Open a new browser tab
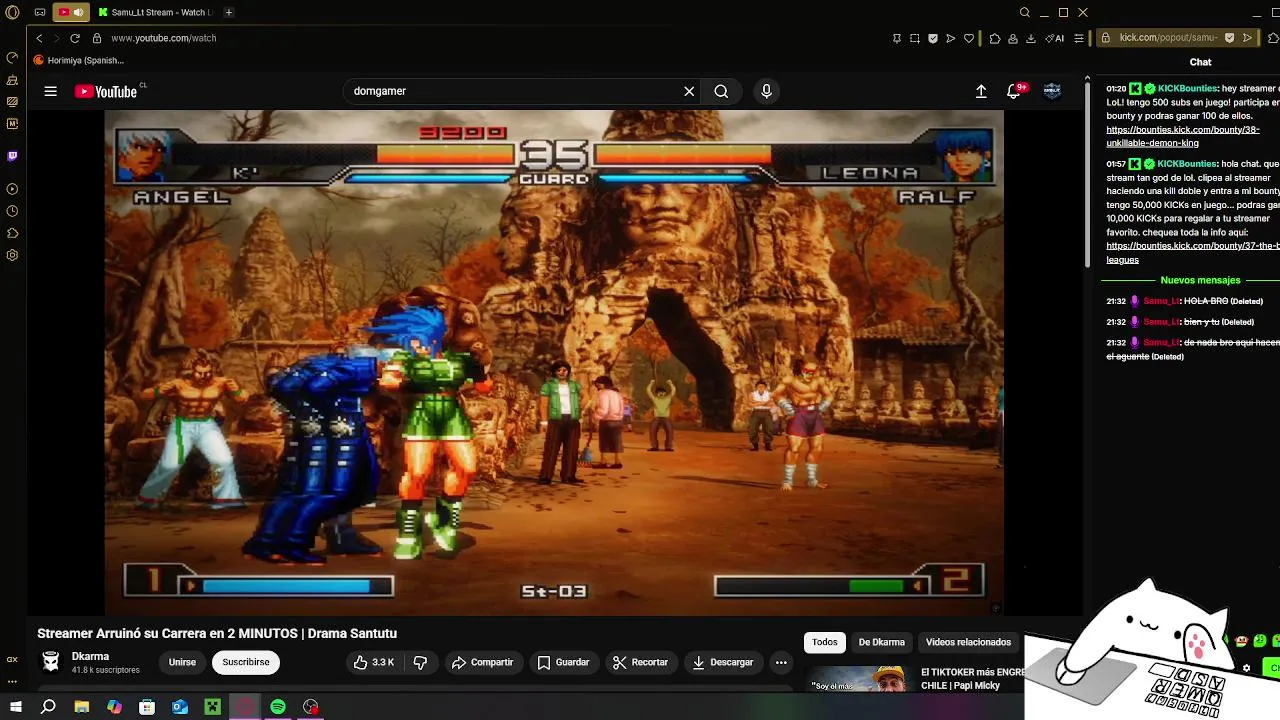 click(x=229, y=12)
